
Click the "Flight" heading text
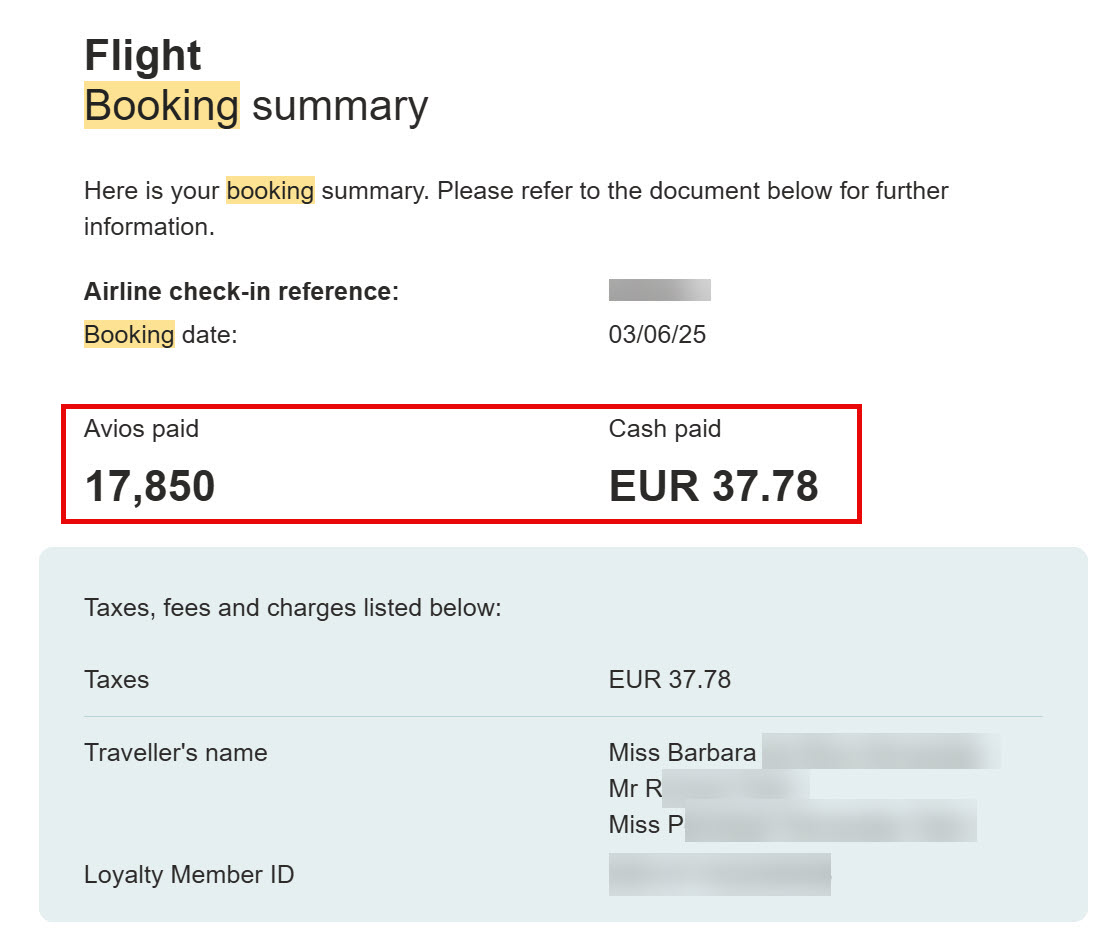tap(143, 56)
